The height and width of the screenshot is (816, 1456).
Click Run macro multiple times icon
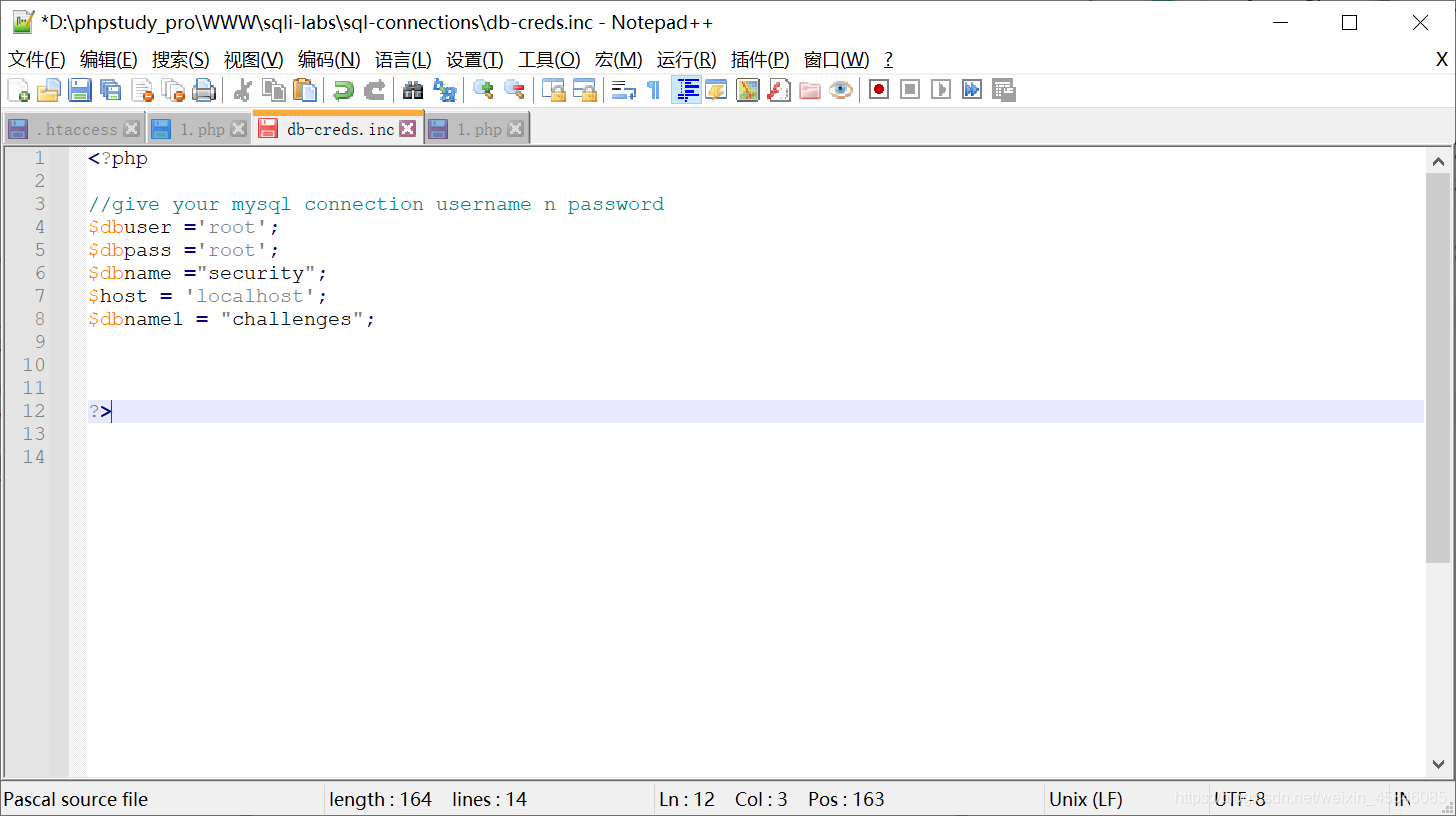972,90
